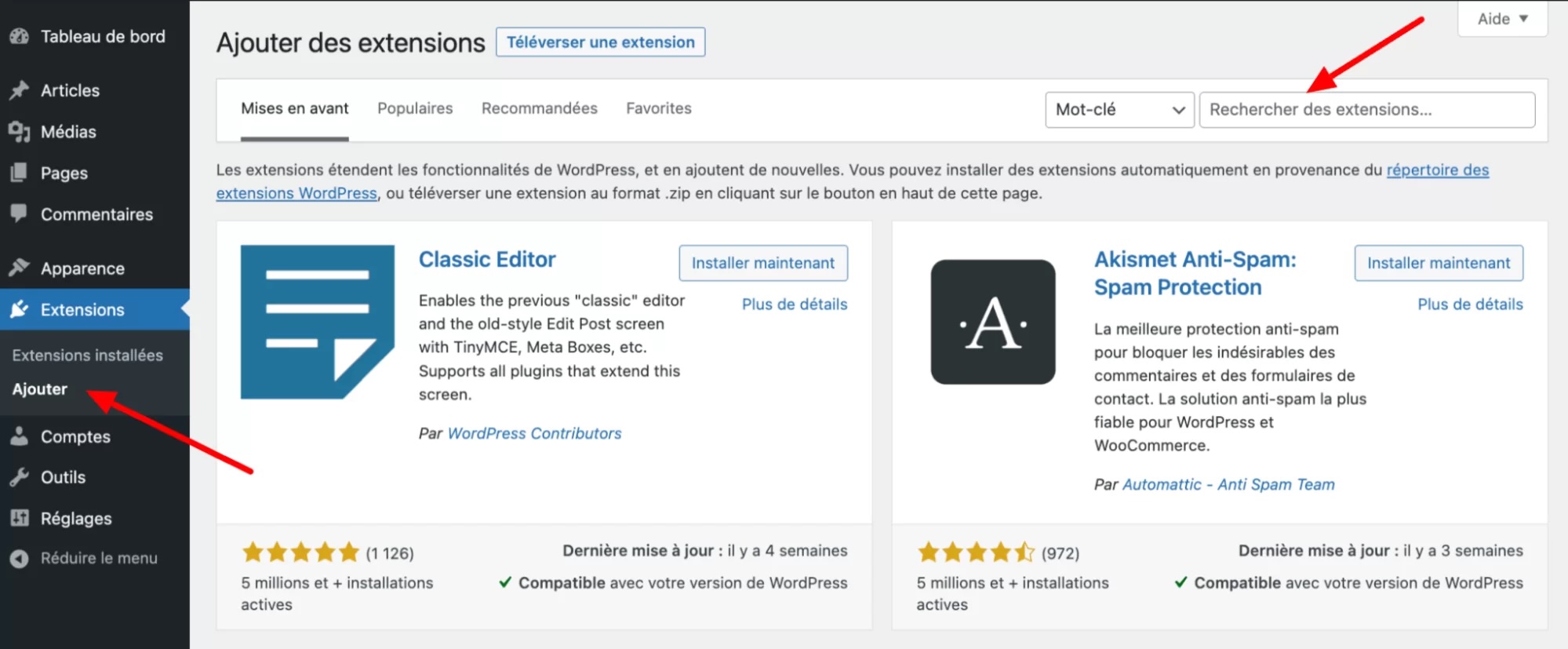The image size is (1568, 649).
Task: Open Plus de détails for Classic Editor
Action: 795,304
